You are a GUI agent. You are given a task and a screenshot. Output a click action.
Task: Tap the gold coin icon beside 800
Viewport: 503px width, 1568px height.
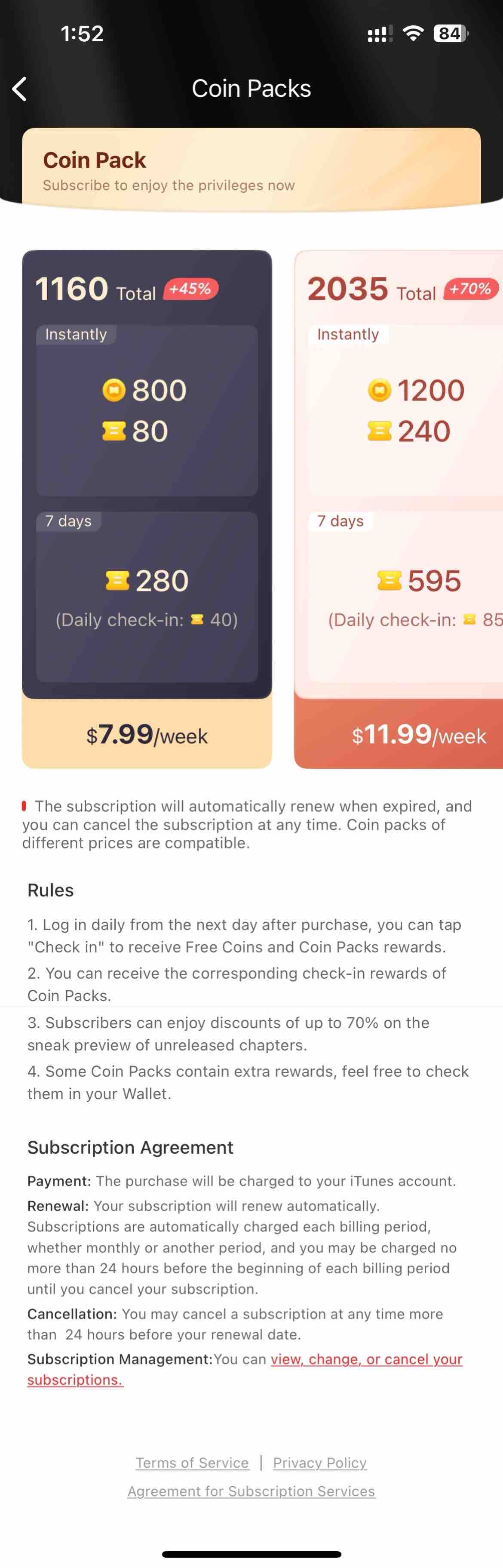click(114, 390)
